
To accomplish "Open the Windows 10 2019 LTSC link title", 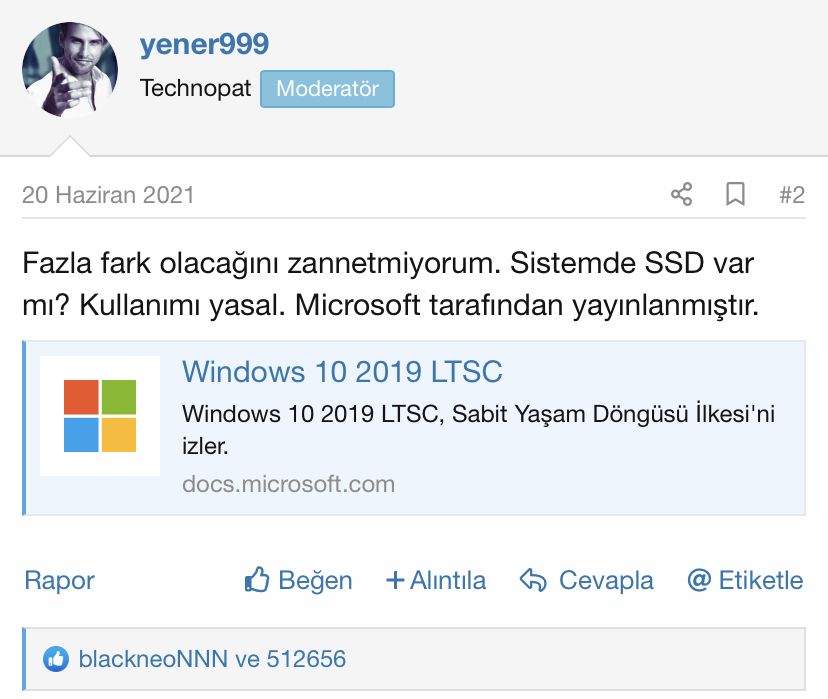I will (x=342, y=371).
